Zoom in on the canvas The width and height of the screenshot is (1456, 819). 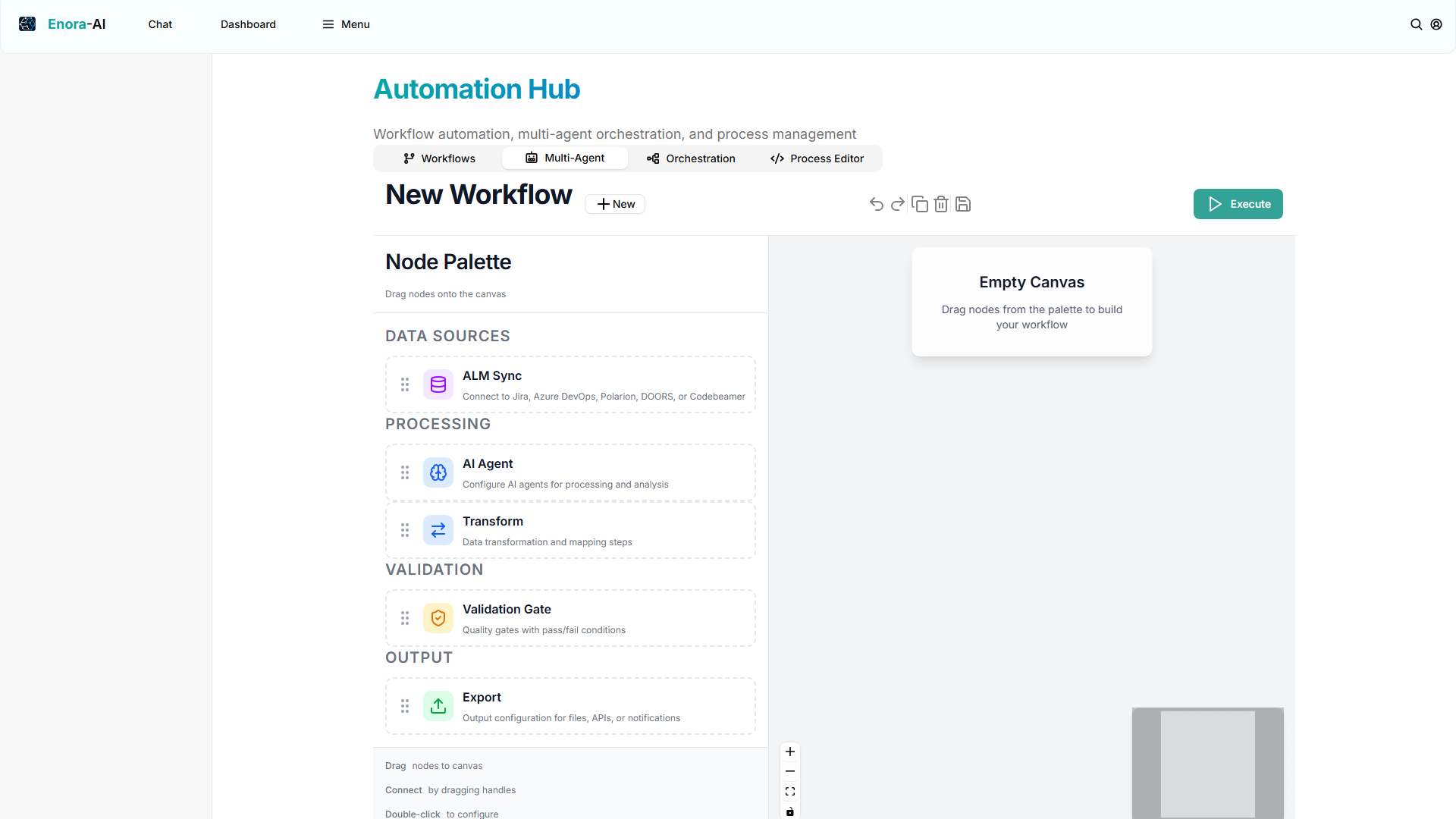click(790, 752)
